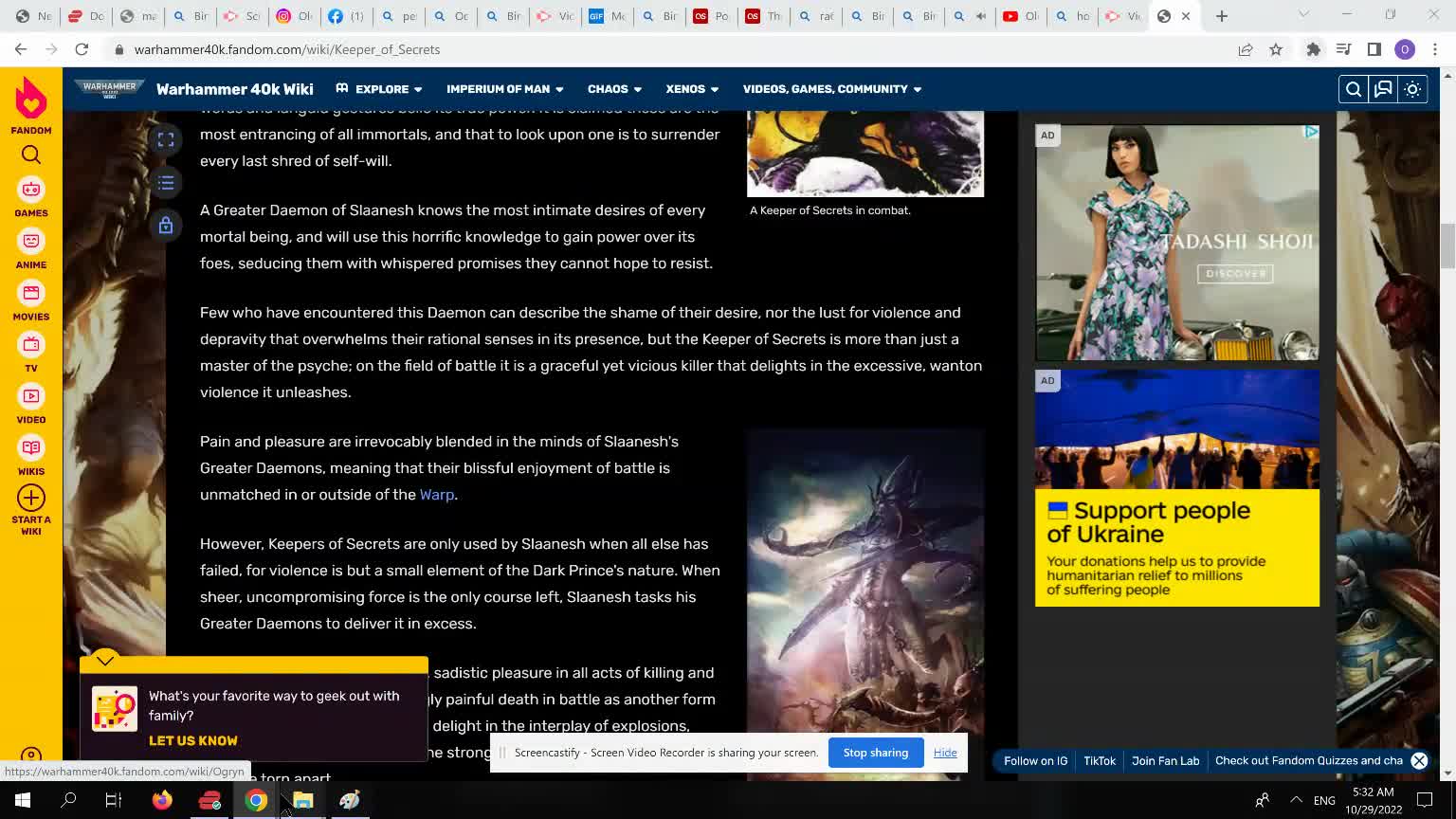The width and height of the screenshot is (1456, 819).
Task: Switch to the Instagram tab
Action: tap(293, 16)
